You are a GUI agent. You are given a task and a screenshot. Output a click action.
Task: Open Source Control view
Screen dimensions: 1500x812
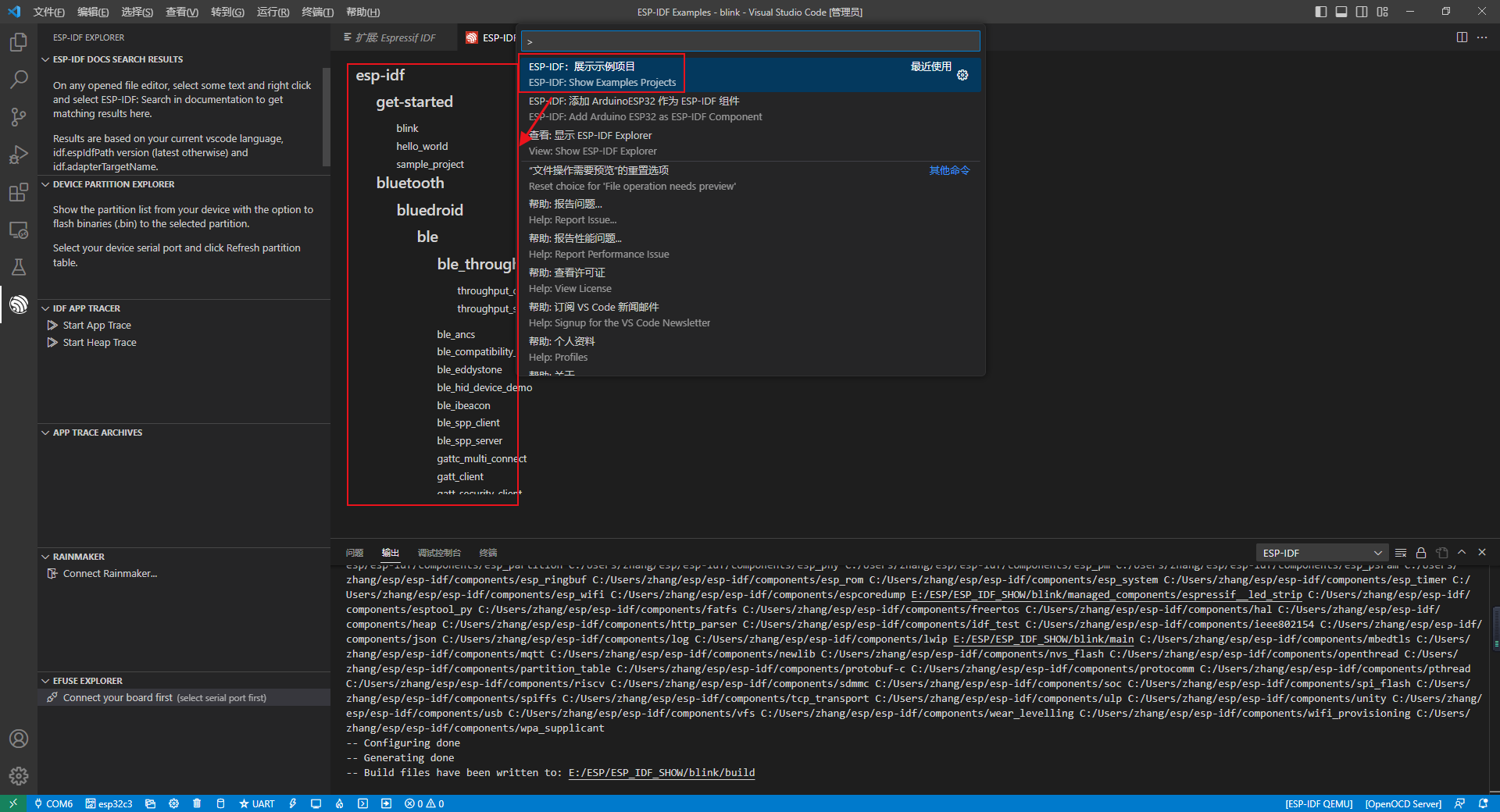tap(19, 117)
